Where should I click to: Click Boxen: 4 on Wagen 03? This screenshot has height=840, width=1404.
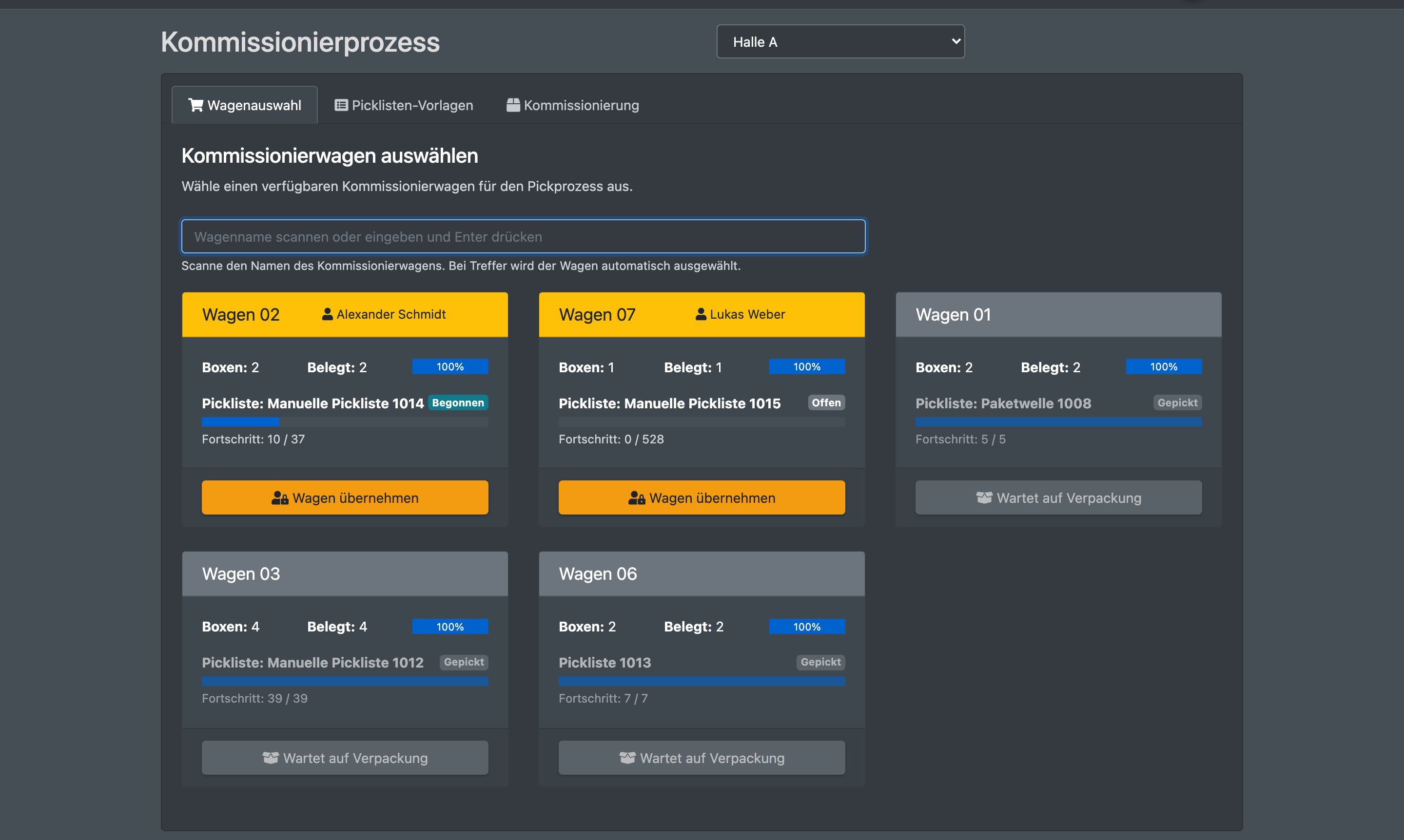coord(231,627)
